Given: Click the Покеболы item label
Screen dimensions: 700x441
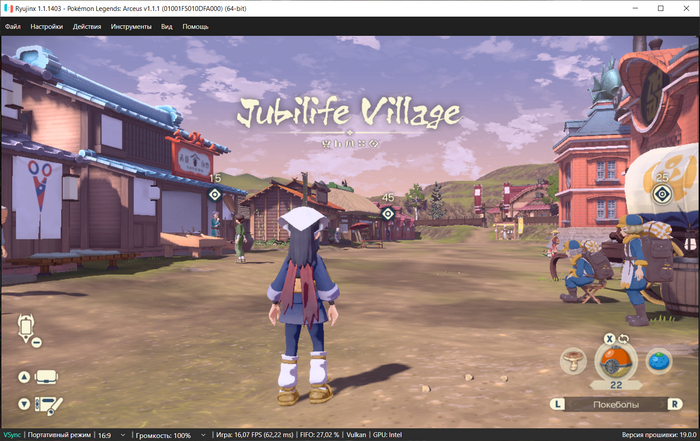Looking at the screenshot, I should coord(616,405).
